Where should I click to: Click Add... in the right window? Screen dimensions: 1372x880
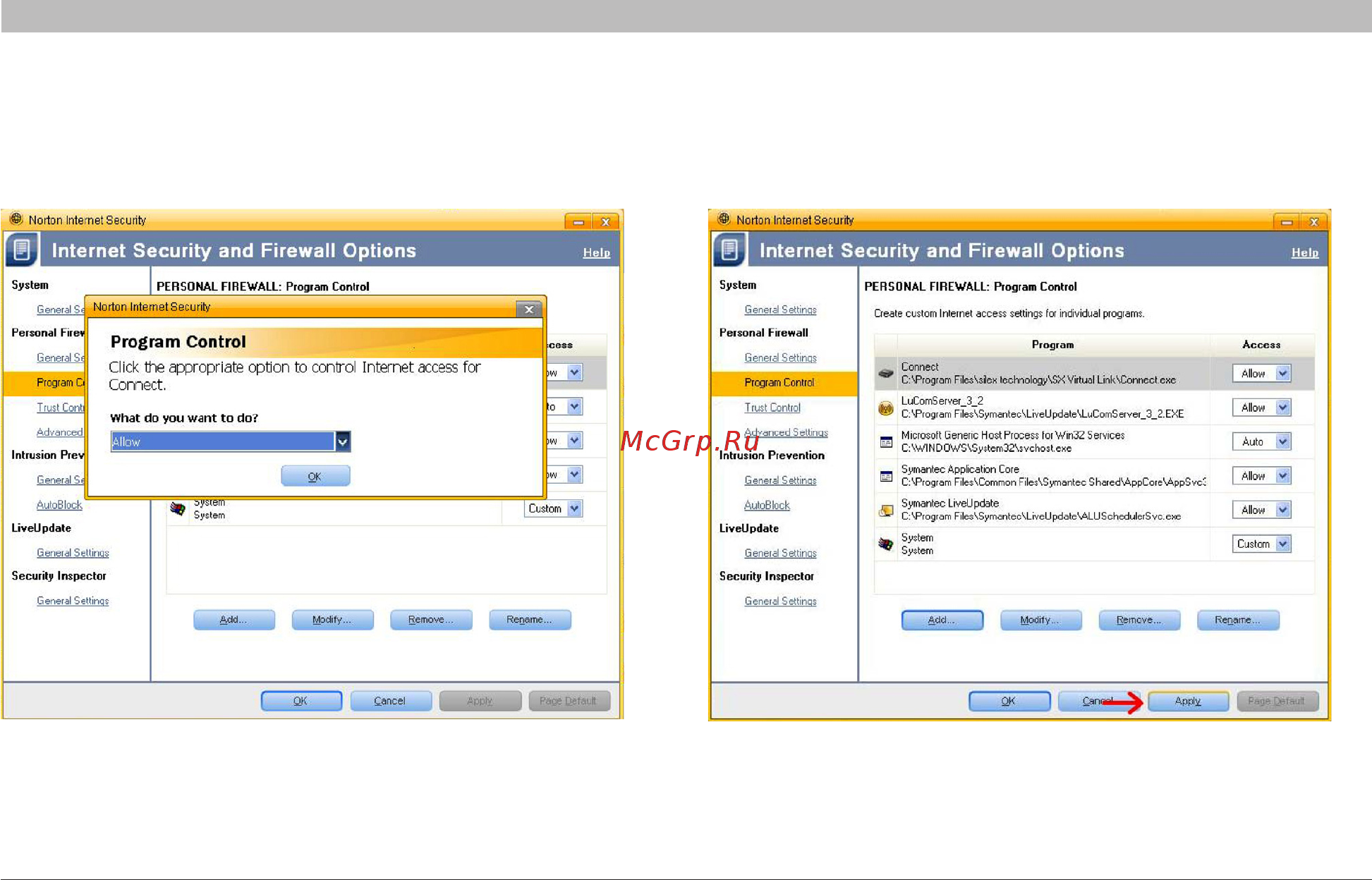coord(942,620)
